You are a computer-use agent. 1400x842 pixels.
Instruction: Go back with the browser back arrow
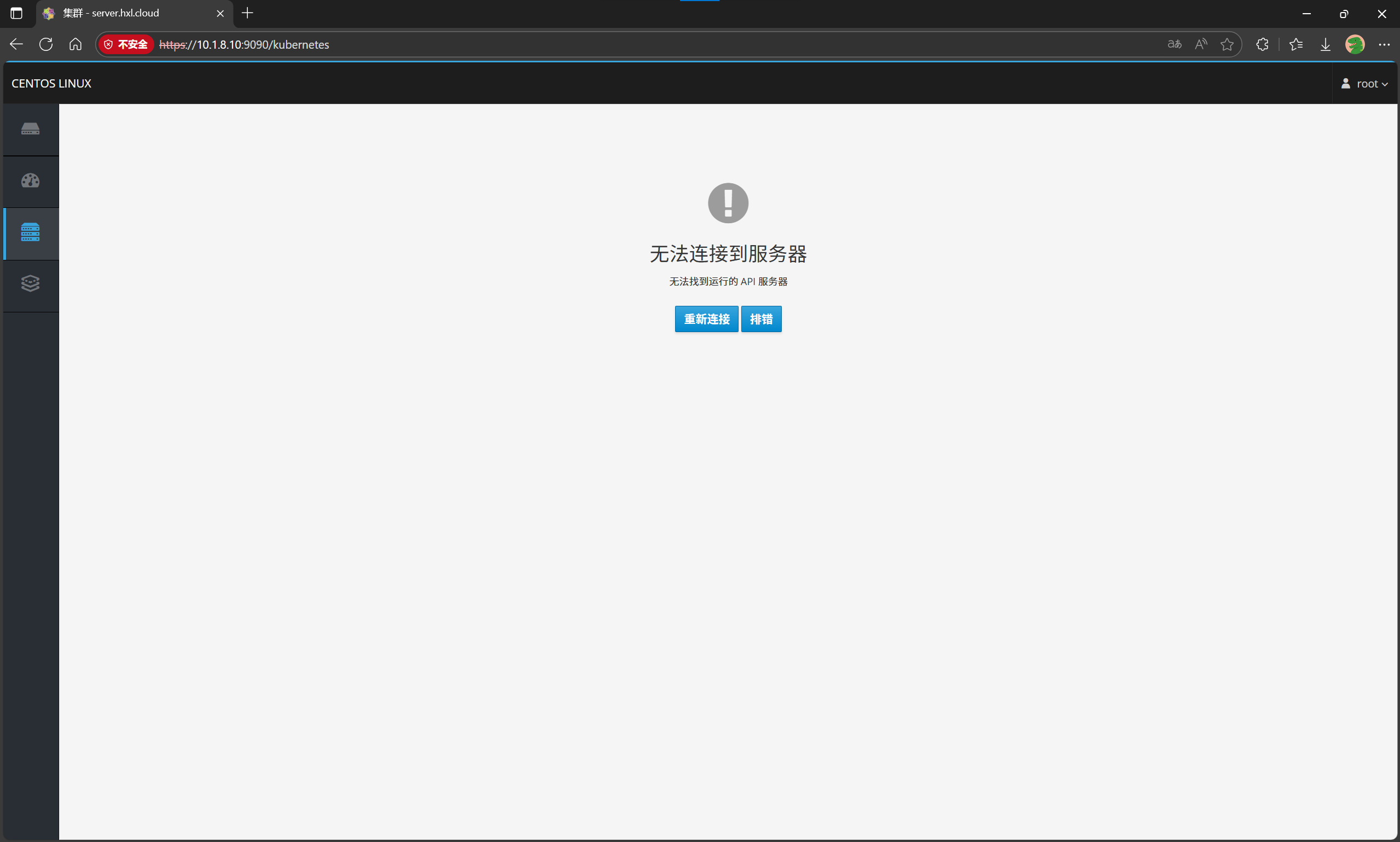click(16, 44)
